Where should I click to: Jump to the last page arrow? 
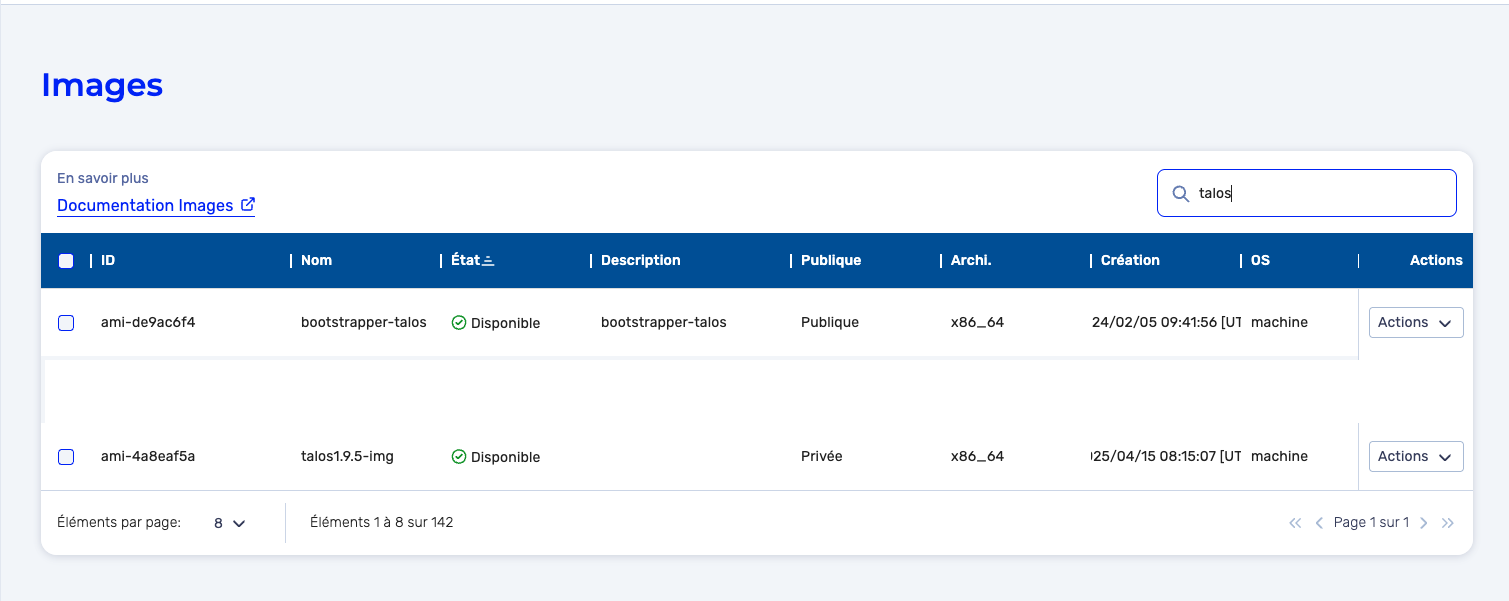point(1447,523)
